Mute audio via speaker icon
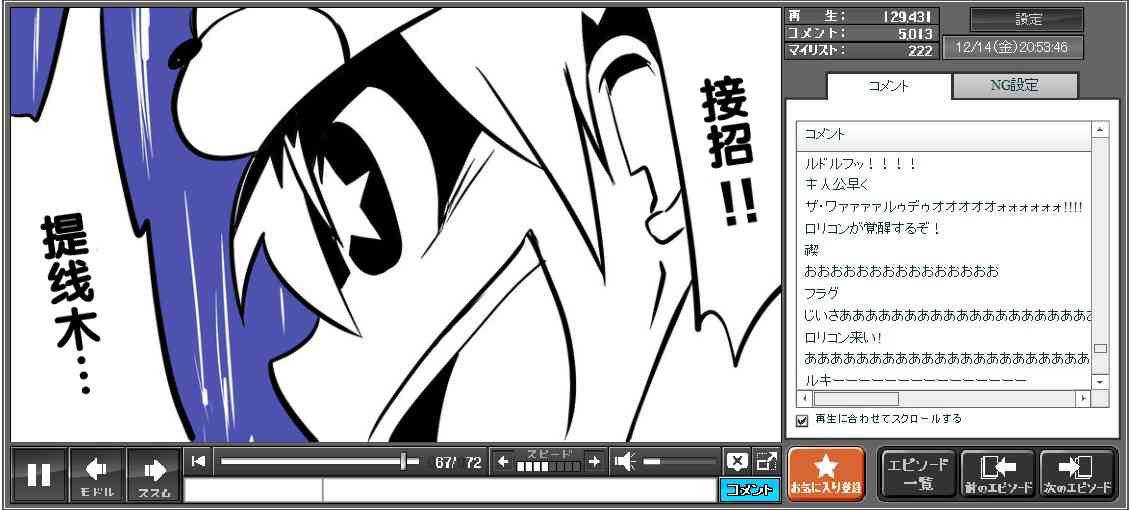 pos(625,461)
